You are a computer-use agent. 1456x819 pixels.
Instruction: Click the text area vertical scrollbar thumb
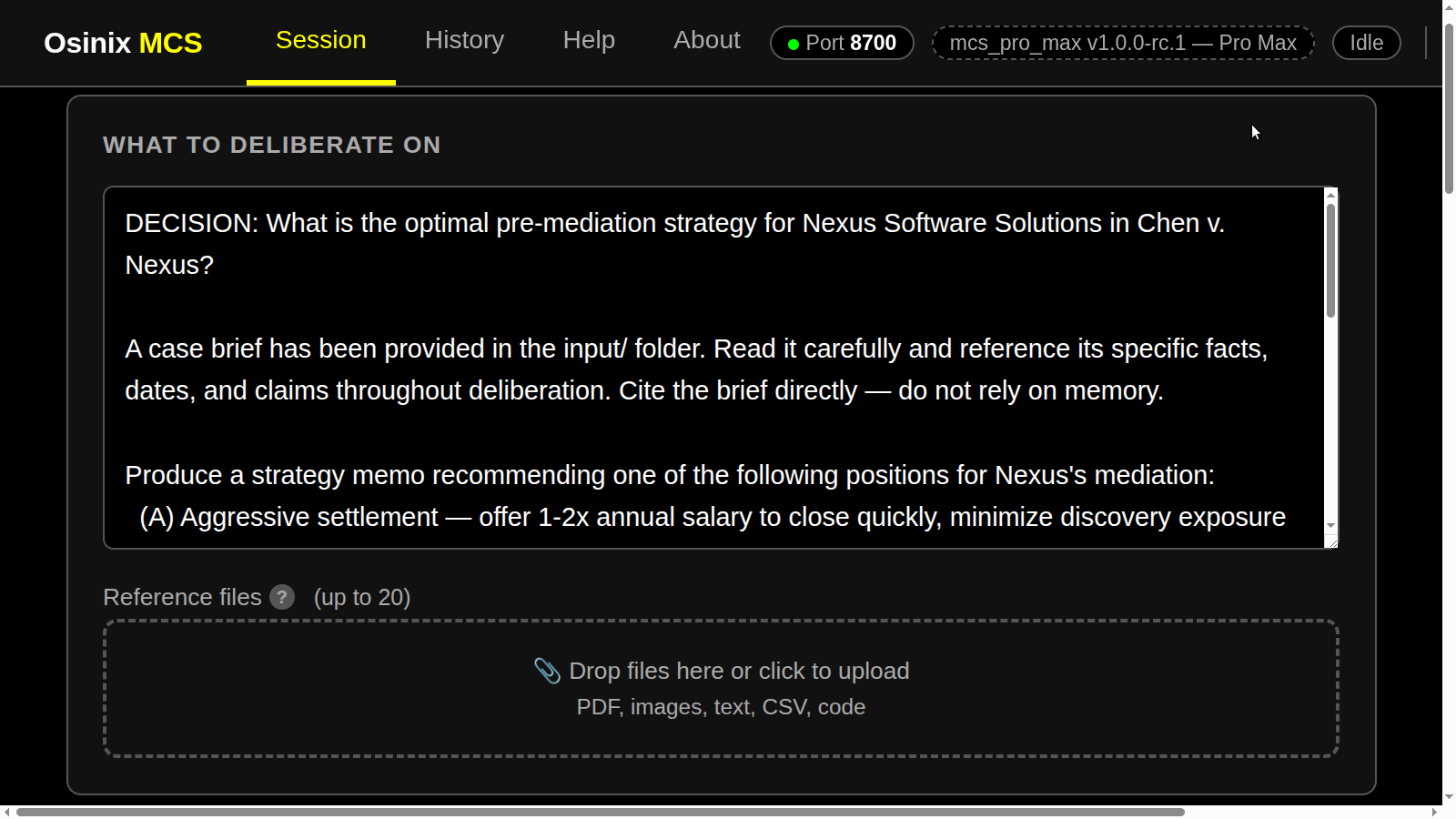coord(1330,260)
